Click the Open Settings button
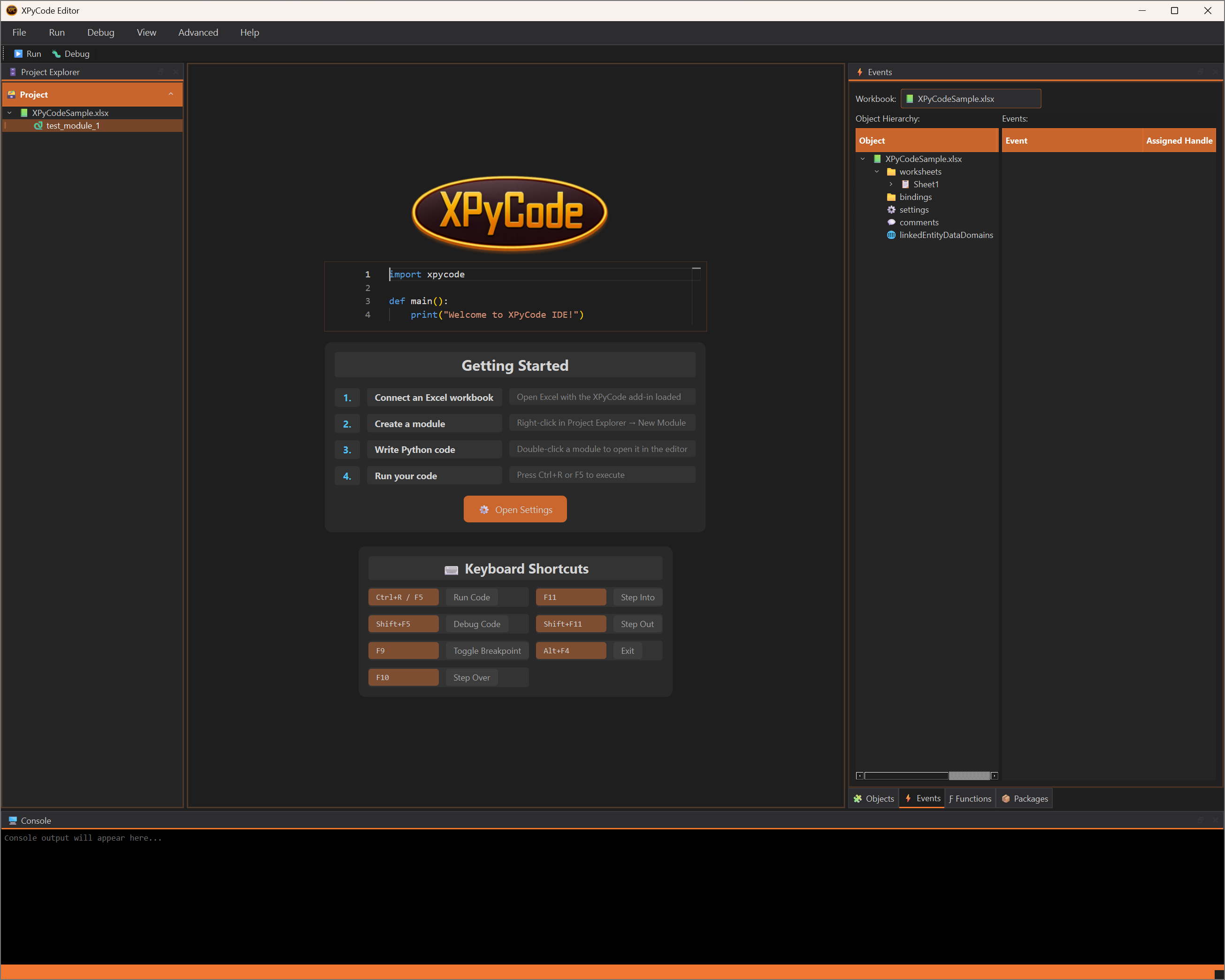The image size is (1225, 980). click(515, 509)
